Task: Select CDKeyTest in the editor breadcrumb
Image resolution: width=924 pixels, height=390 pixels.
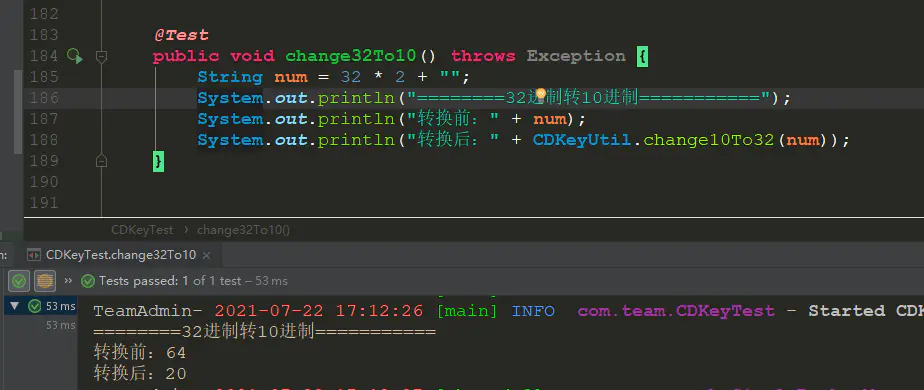Action: tap(142, 230)
